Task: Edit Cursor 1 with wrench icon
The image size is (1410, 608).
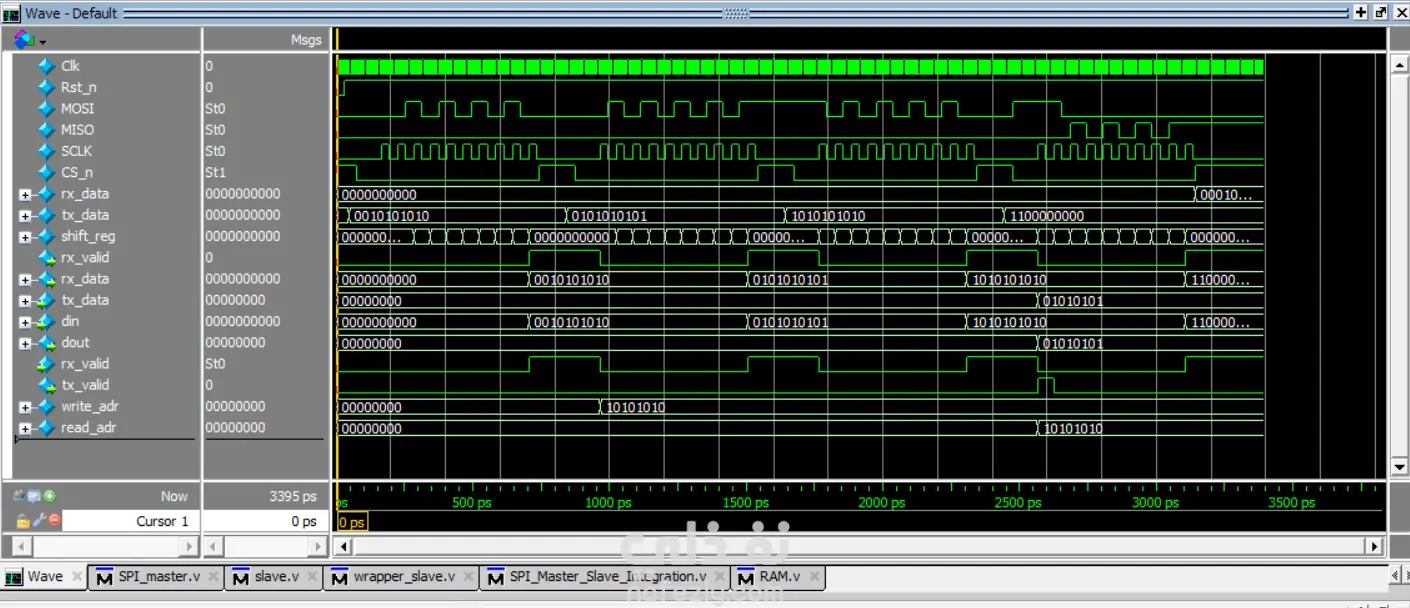Action: click(38, 521)
